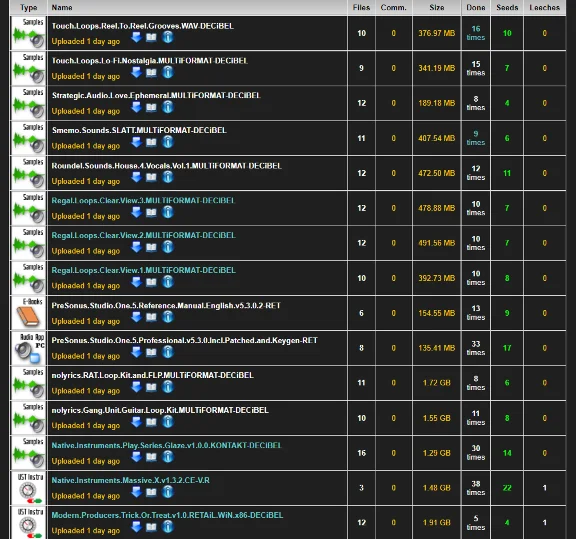Viewport: 576px width, 539px height.
Task: Open Native.Instruments.Play.Series.Glaze torrent link
Action: [166, 445]
